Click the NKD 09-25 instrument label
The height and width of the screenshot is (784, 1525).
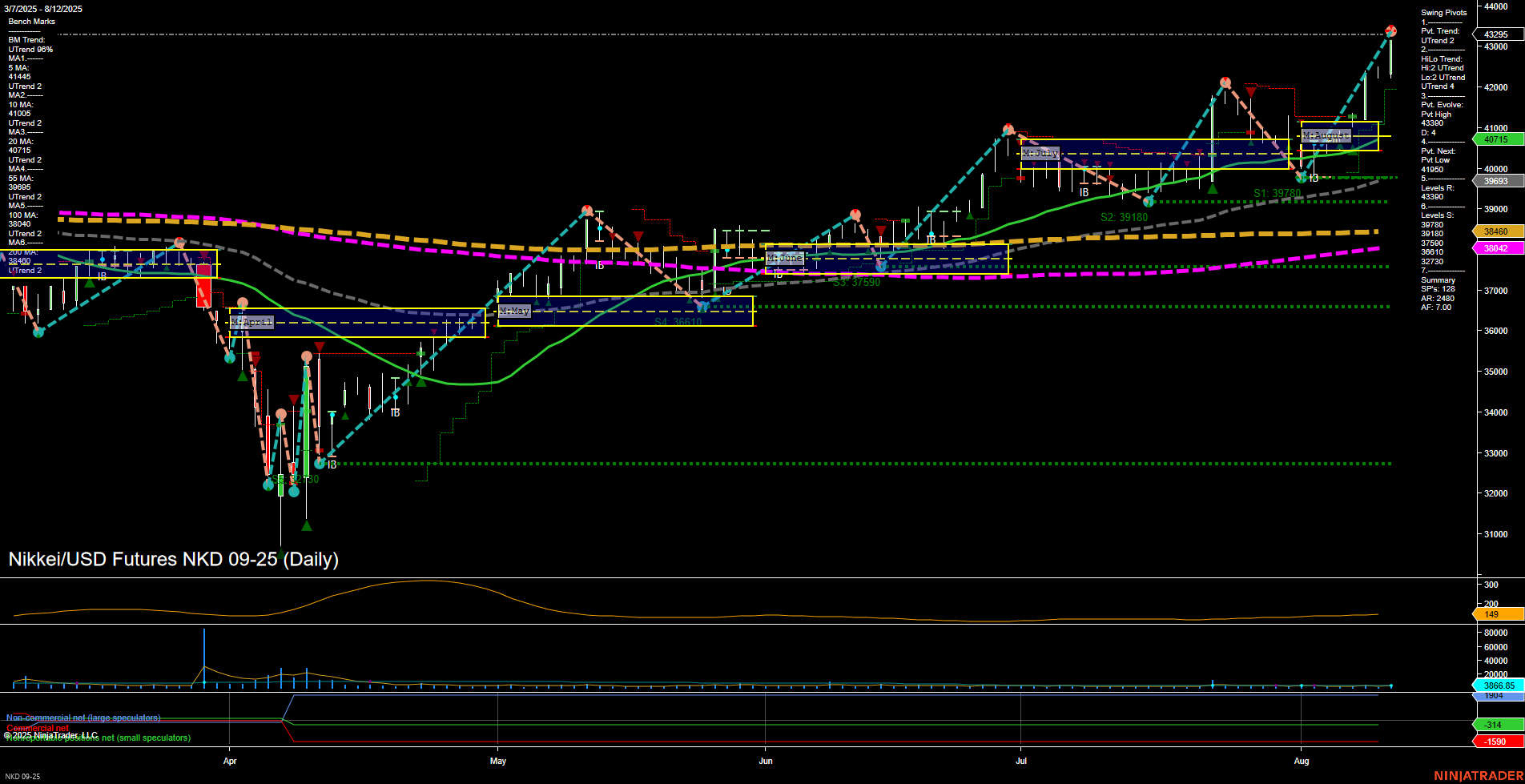click(24, 776)
